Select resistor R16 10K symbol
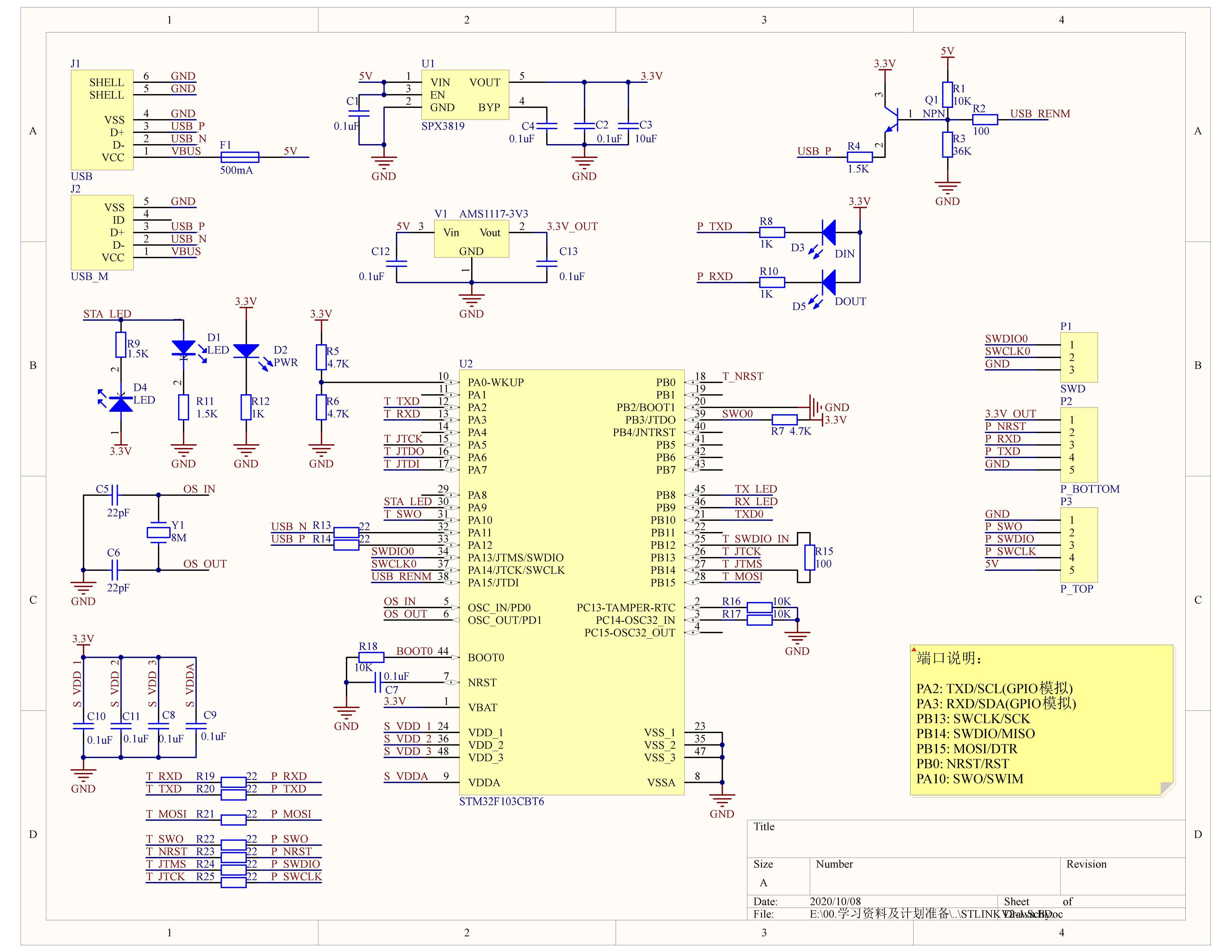Image resolution: width=1232 pixels, height=952 pixels. (759, 607)
